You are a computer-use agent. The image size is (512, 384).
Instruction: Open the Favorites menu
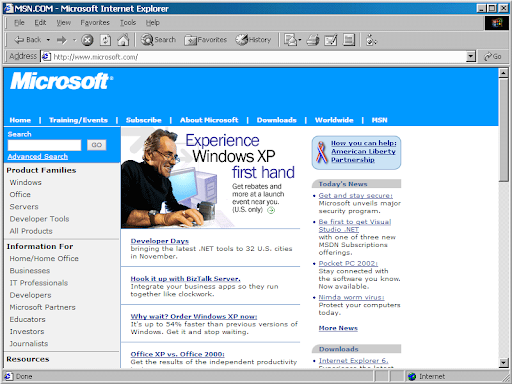tap(95, 23)
